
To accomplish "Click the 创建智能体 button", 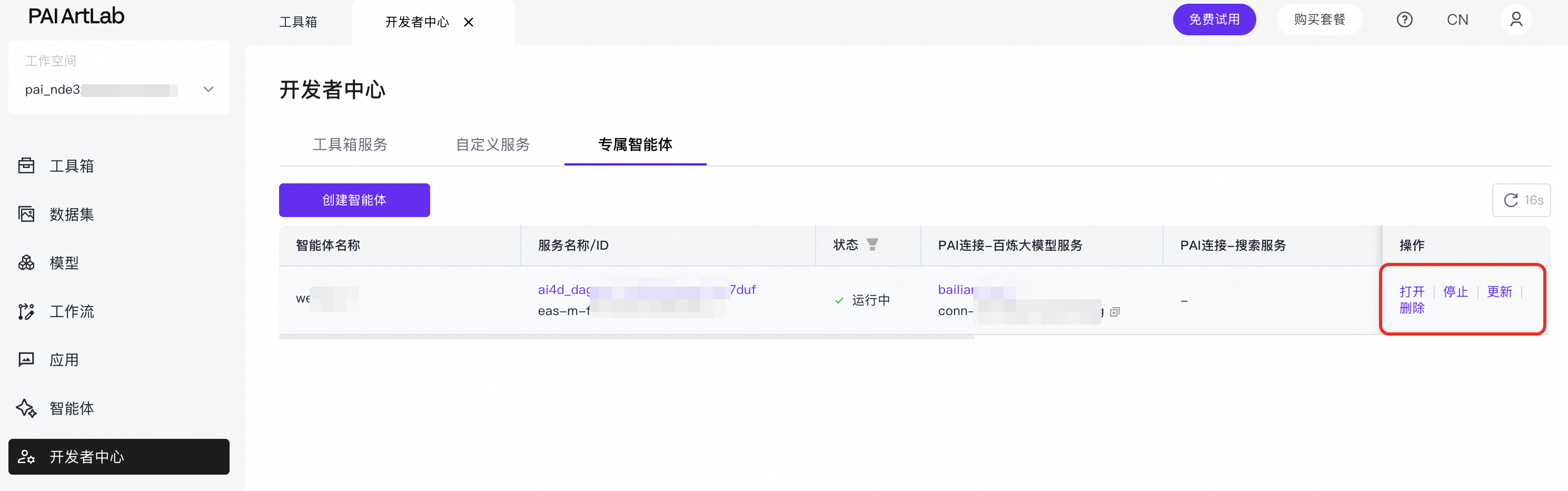I will [354, 200].
